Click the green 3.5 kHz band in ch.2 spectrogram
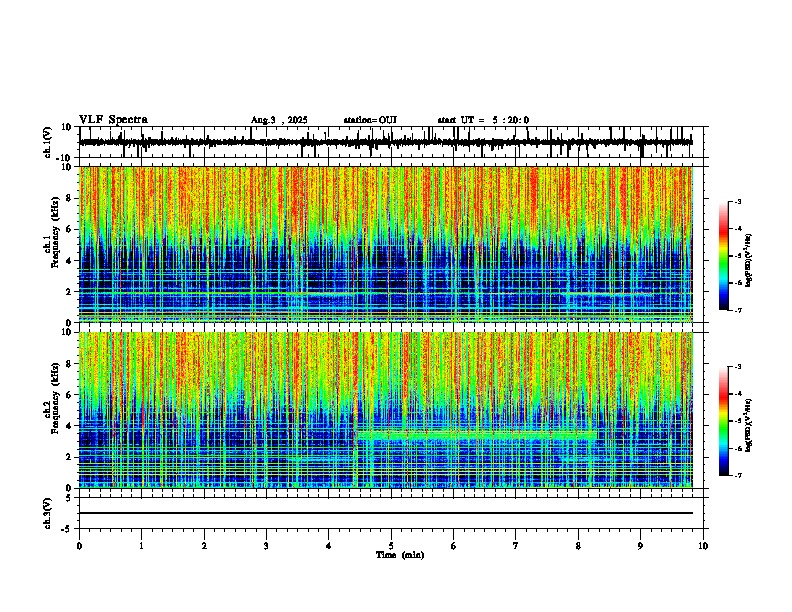 coord(476,435)
